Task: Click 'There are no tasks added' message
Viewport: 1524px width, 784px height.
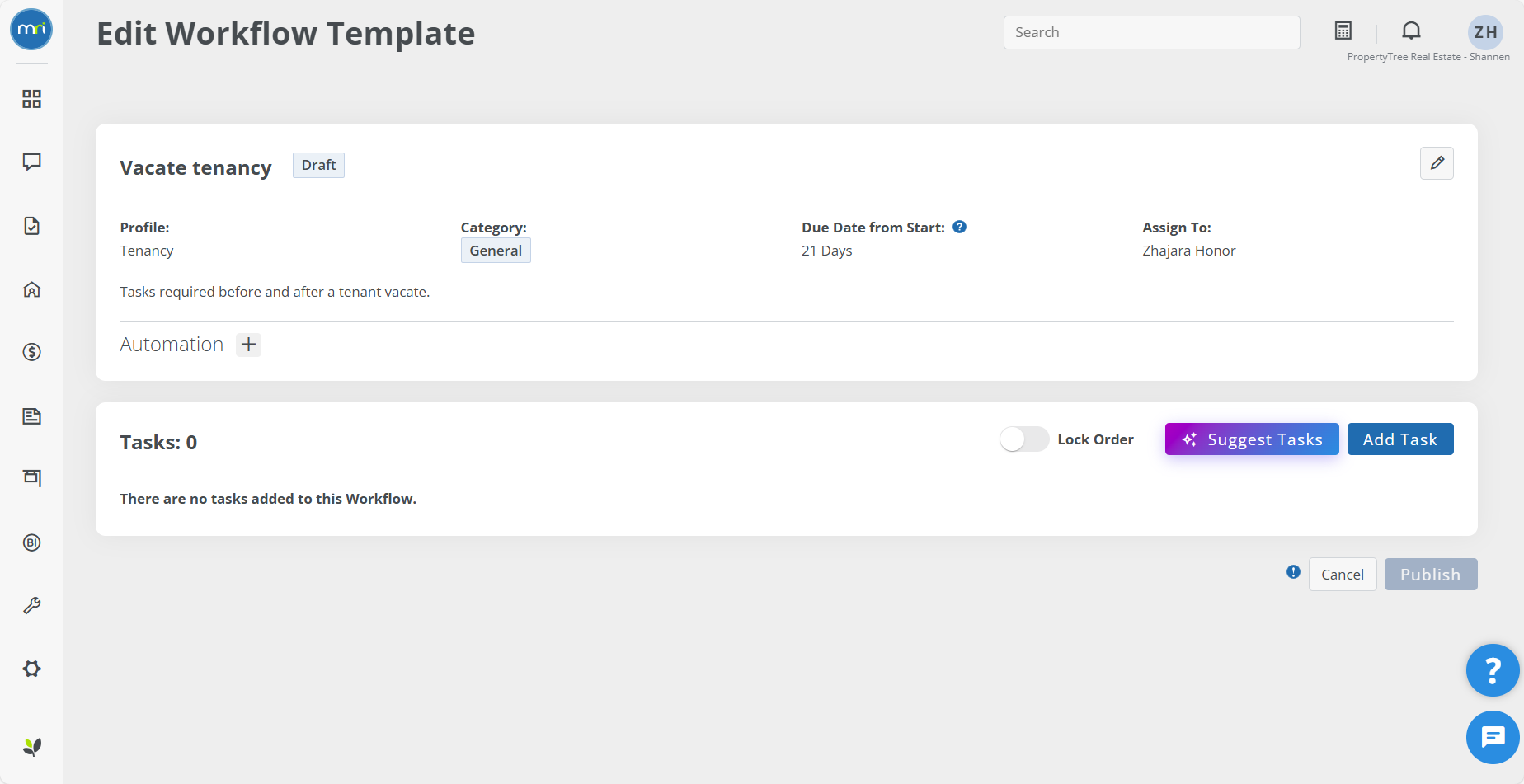Action: tap(268, 499)
